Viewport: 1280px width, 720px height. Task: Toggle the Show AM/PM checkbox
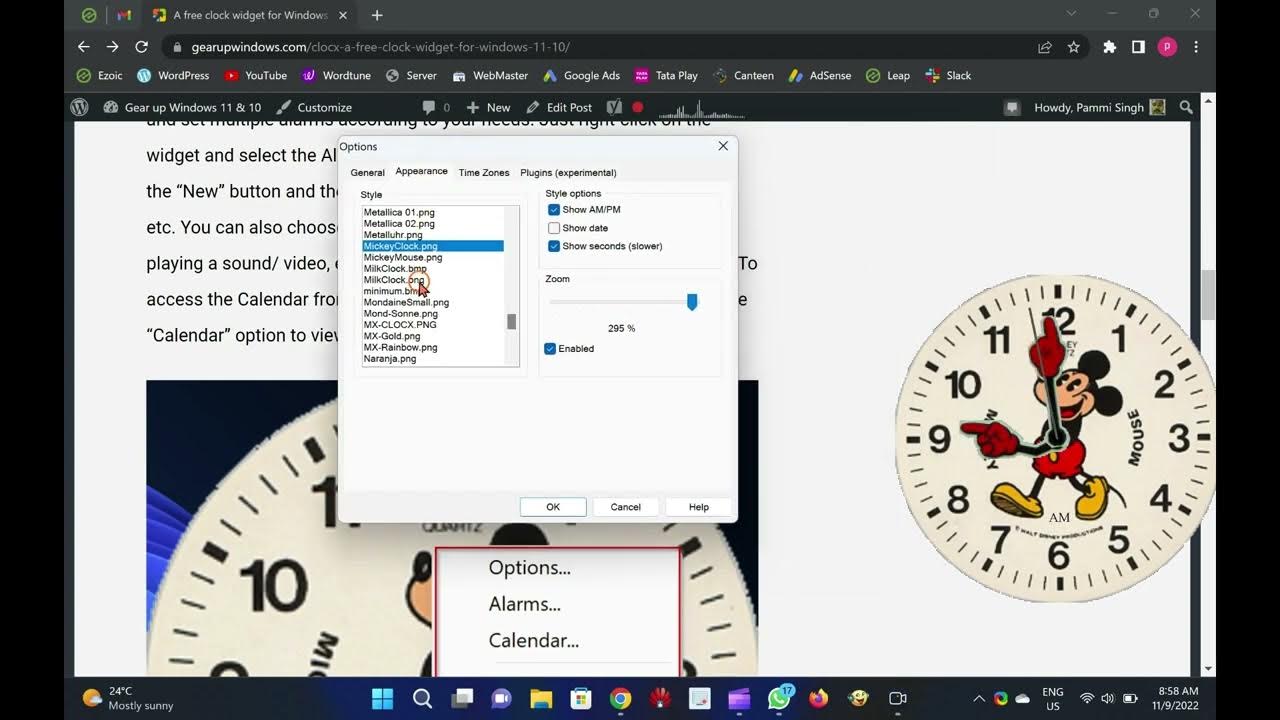pos(554,210)
